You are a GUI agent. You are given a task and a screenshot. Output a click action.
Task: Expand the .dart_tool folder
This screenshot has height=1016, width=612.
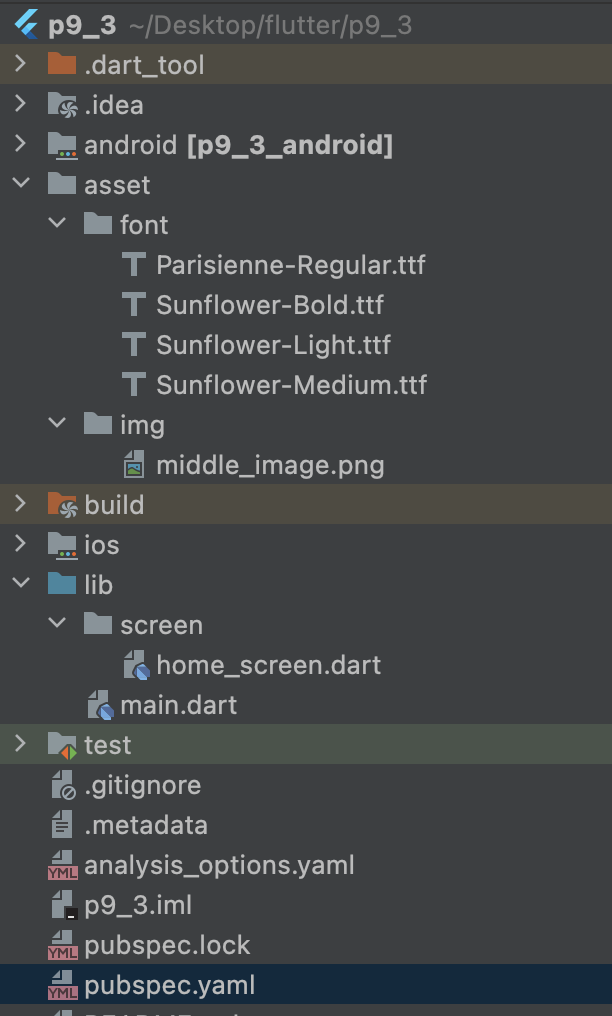[x=20, y=65]
